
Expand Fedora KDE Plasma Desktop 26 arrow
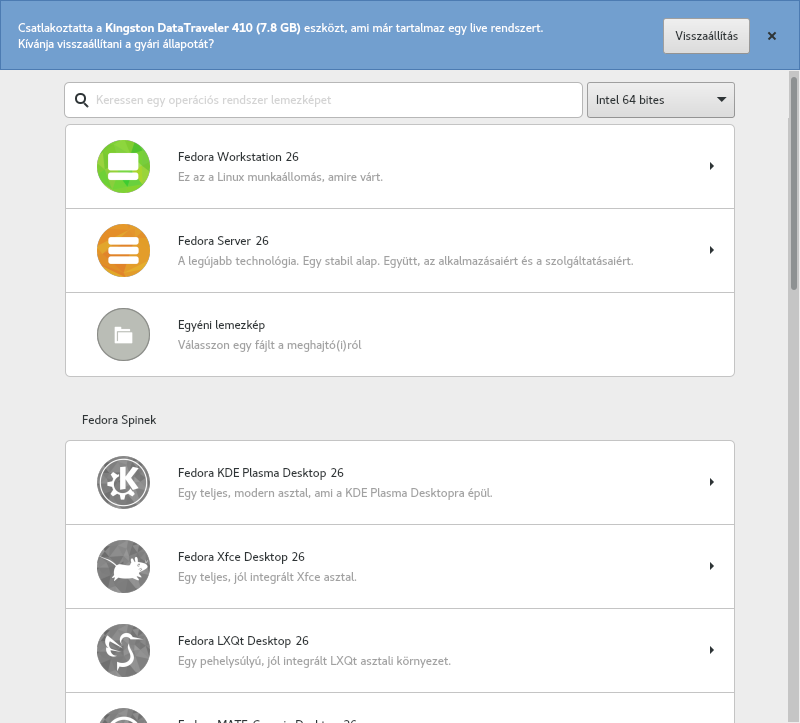click(x=712, y=482)
